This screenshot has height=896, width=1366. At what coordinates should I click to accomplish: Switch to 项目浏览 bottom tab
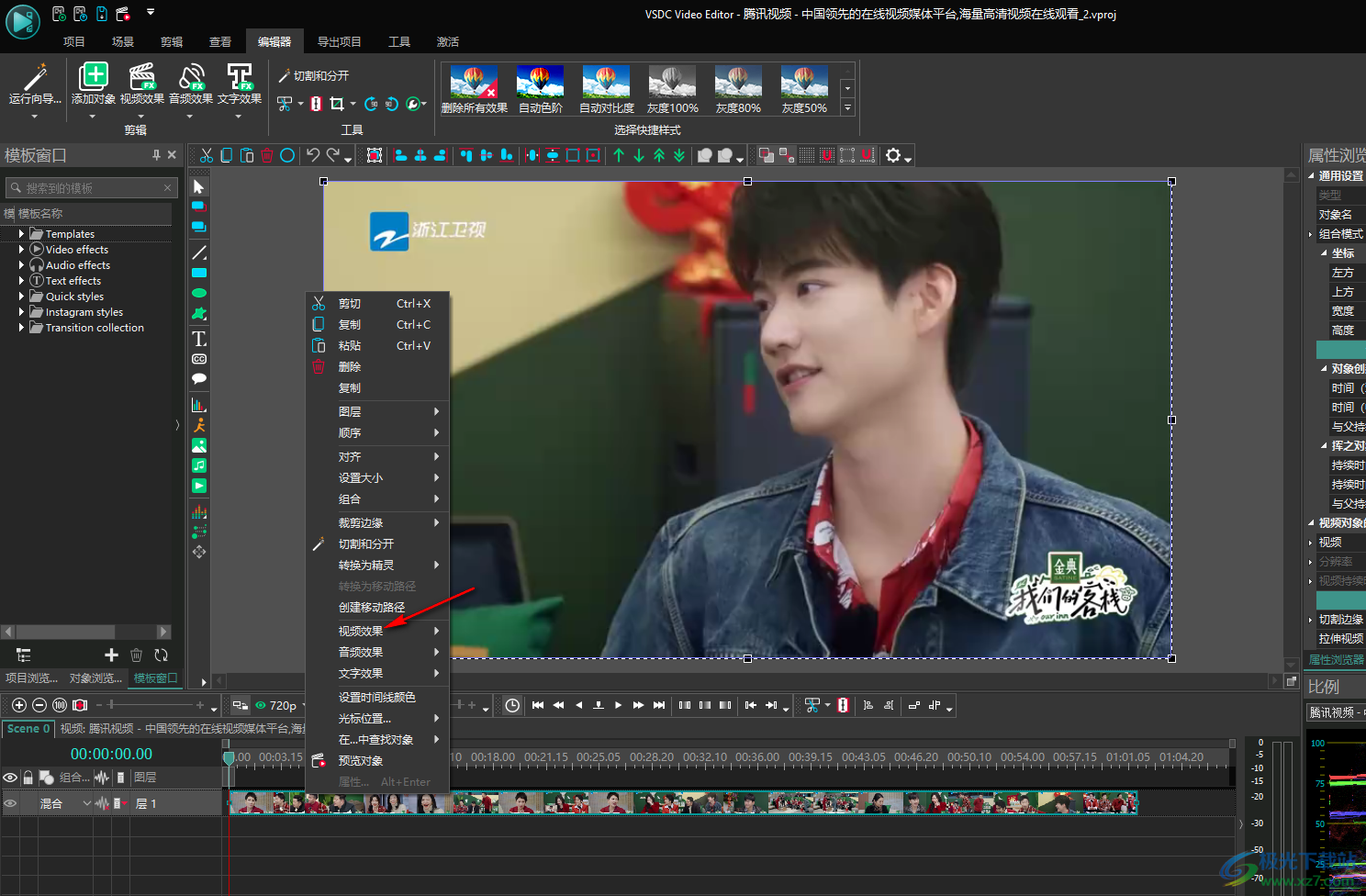[31, 678]
